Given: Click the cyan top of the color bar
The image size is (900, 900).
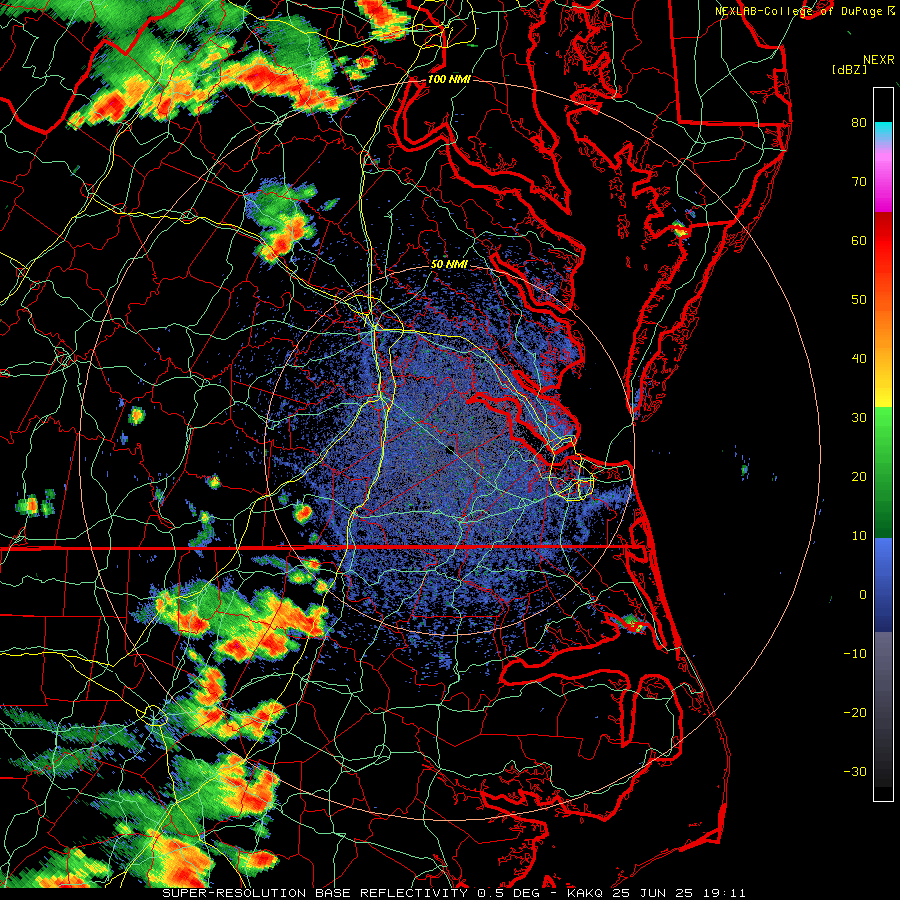Looking at the screenshot, I should pos(883,131).
